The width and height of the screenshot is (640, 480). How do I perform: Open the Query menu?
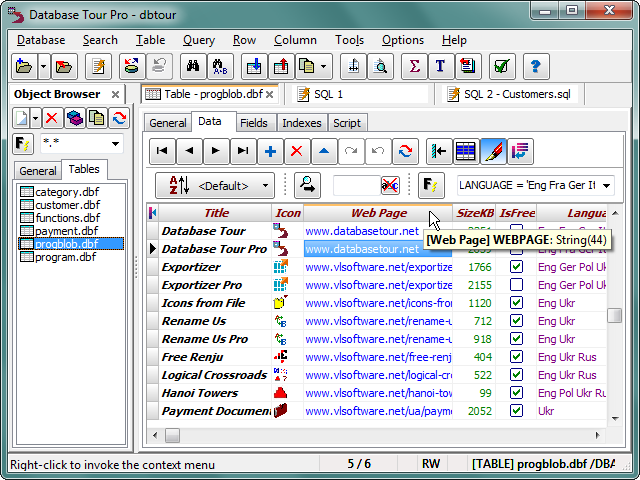coord(199,40)
